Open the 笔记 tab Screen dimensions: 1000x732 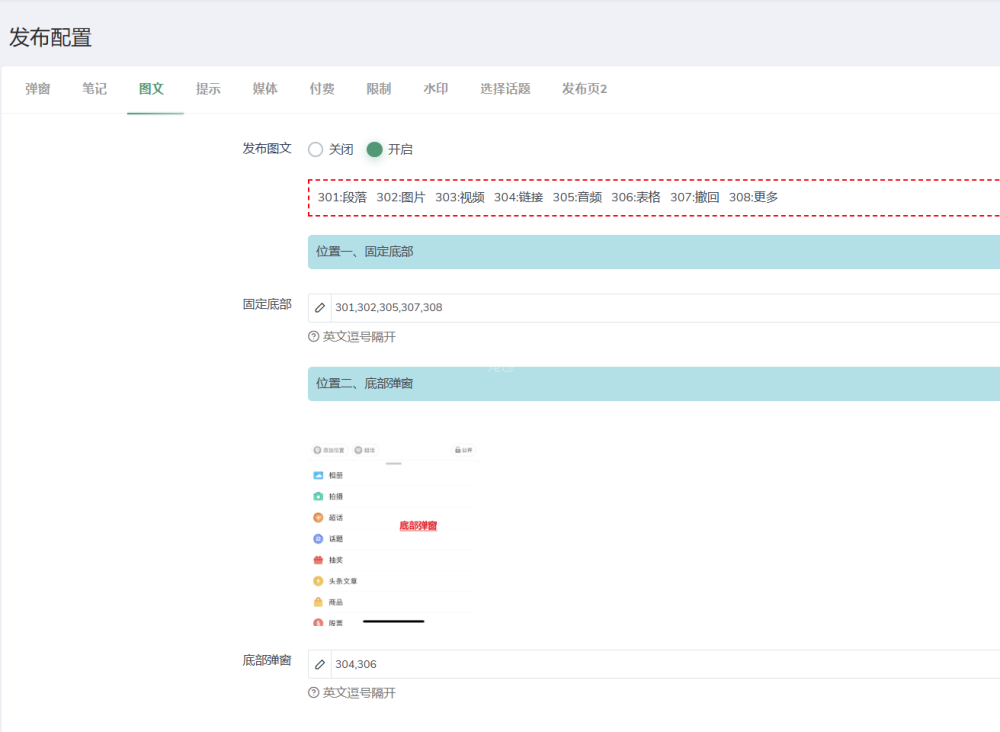click(x=95, y=89)
